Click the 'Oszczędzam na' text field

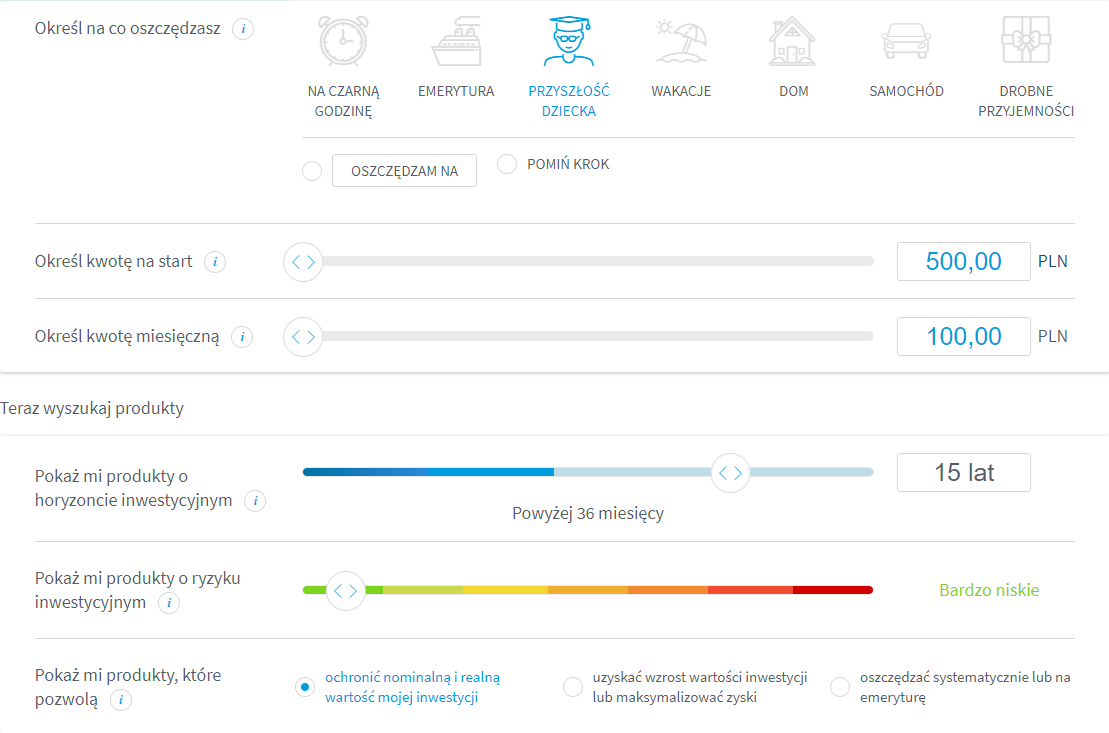405,171
